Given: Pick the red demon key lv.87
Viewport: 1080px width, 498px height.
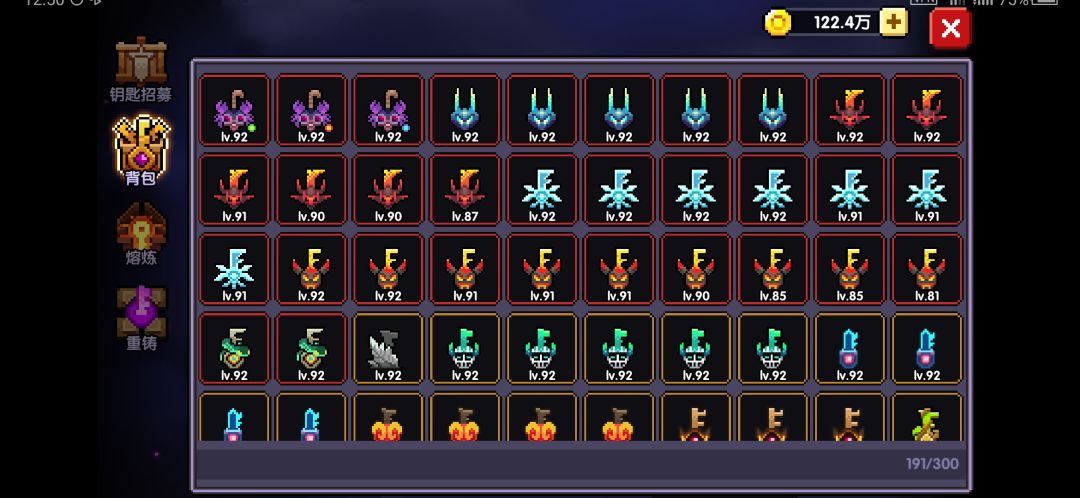Looking at the screenshot, I should pos(465,189).
